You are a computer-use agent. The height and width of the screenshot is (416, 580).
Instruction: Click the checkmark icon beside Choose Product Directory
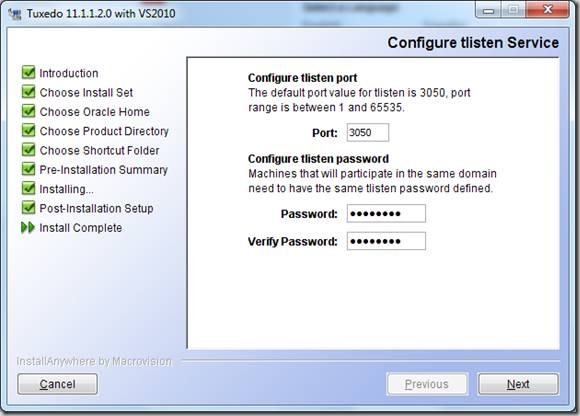(28, 131)
